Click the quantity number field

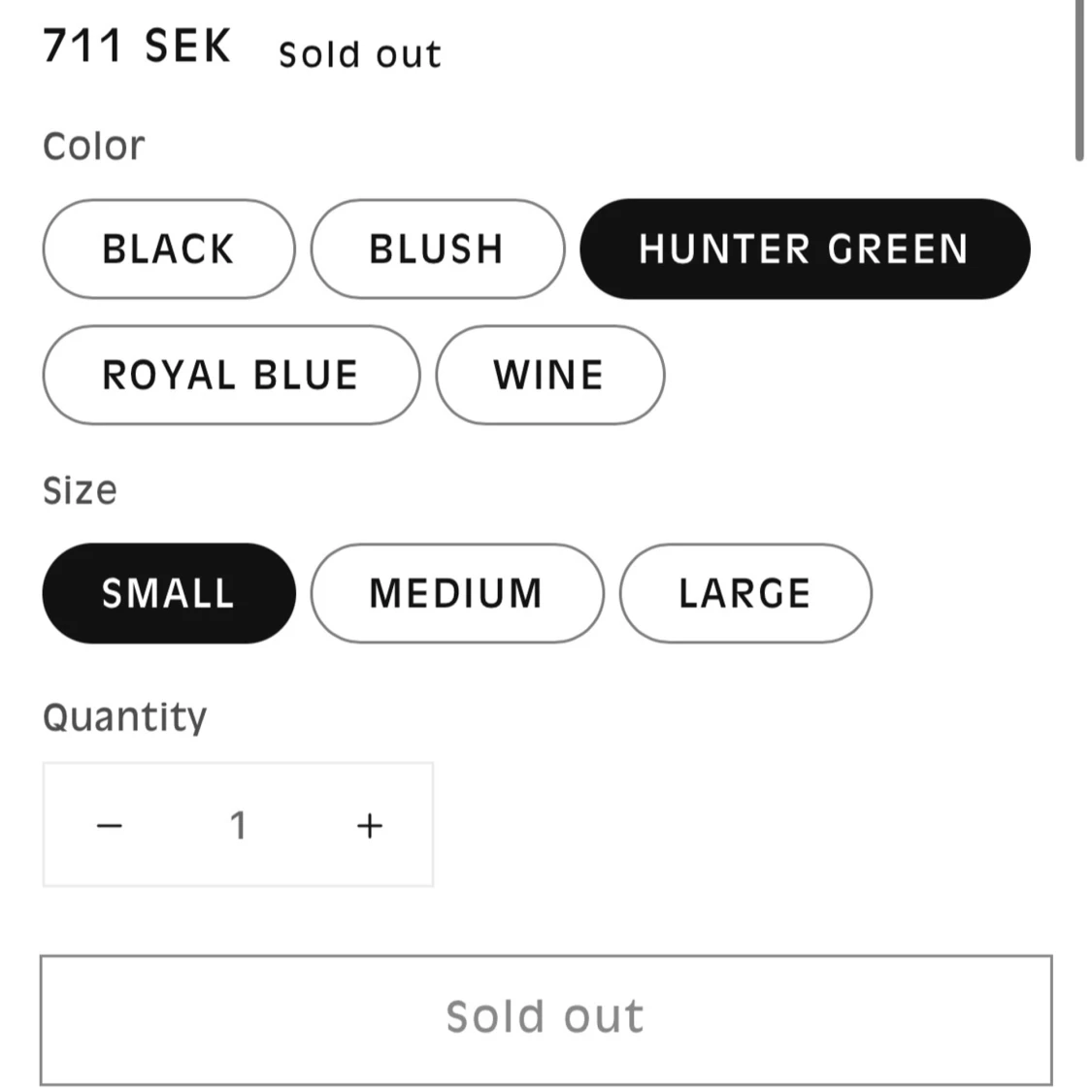click(x=238, y=825)
